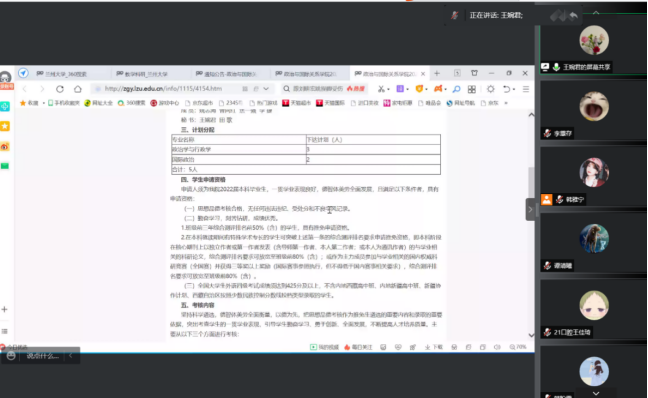648x398 pixels.
Task: Toggle the muted microphone next to 韩歆宁
Action: pyautogui.click(x=560, y=200)
